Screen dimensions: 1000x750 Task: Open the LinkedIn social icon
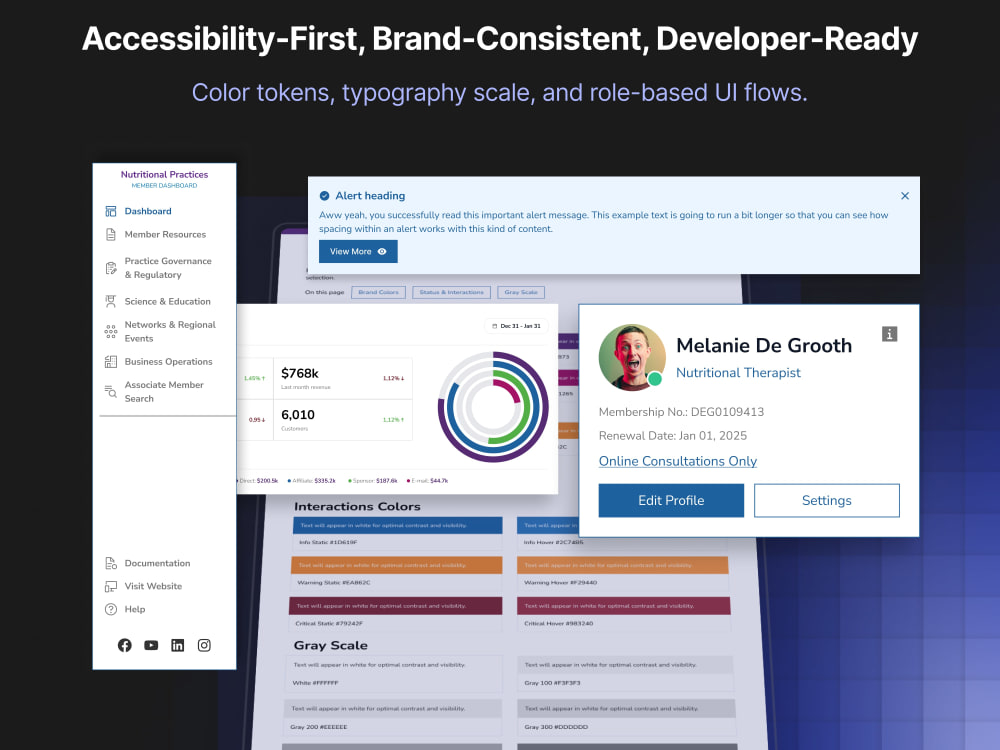pyautogui.click(x=178, y=645)
